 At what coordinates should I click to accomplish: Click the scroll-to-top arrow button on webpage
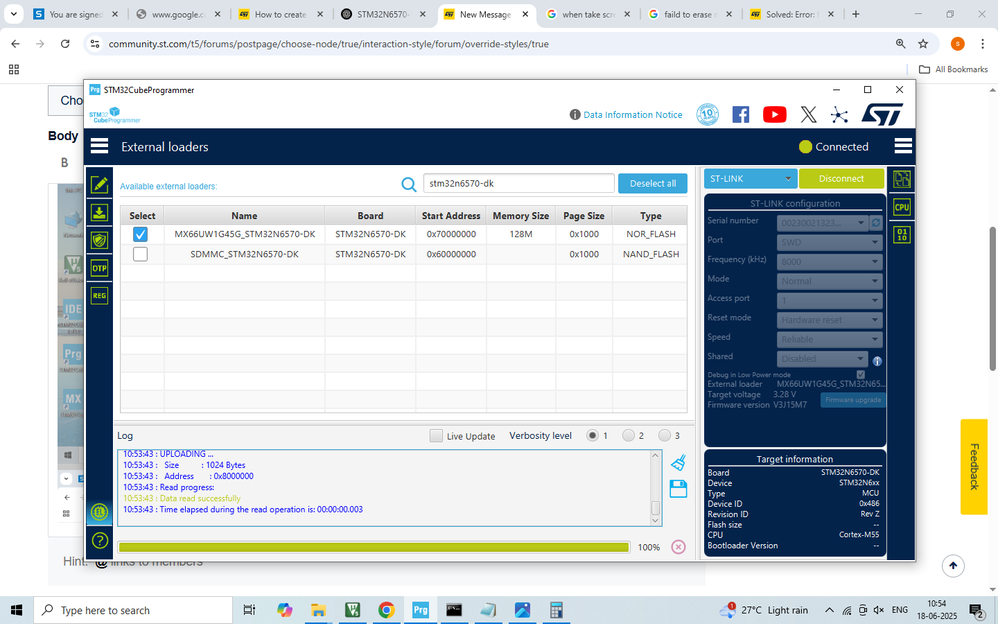[x=953, y=565]
